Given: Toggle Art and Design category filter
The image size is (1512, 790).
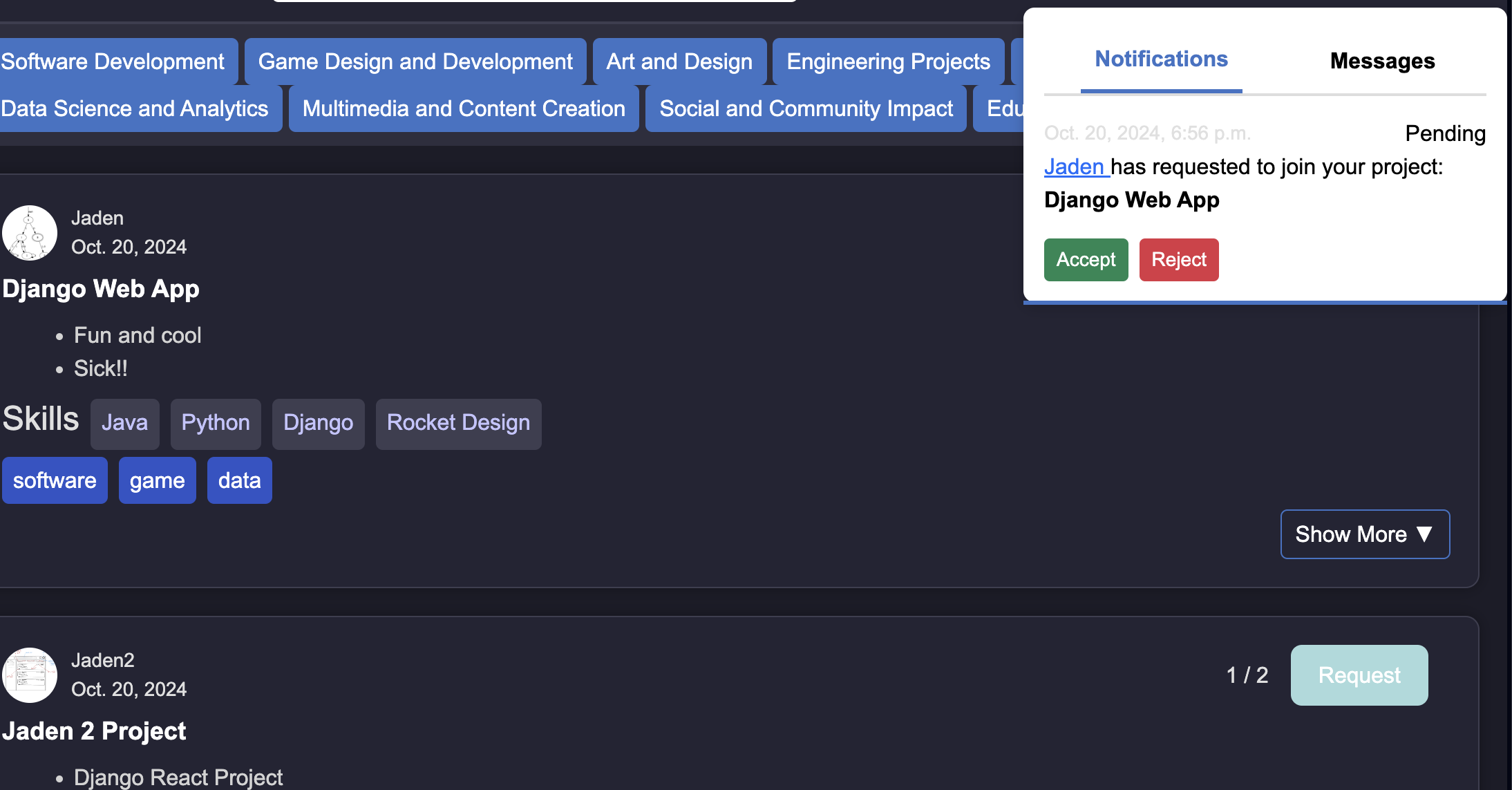Looking at the screenshot, I should click(x=679, y=62).
